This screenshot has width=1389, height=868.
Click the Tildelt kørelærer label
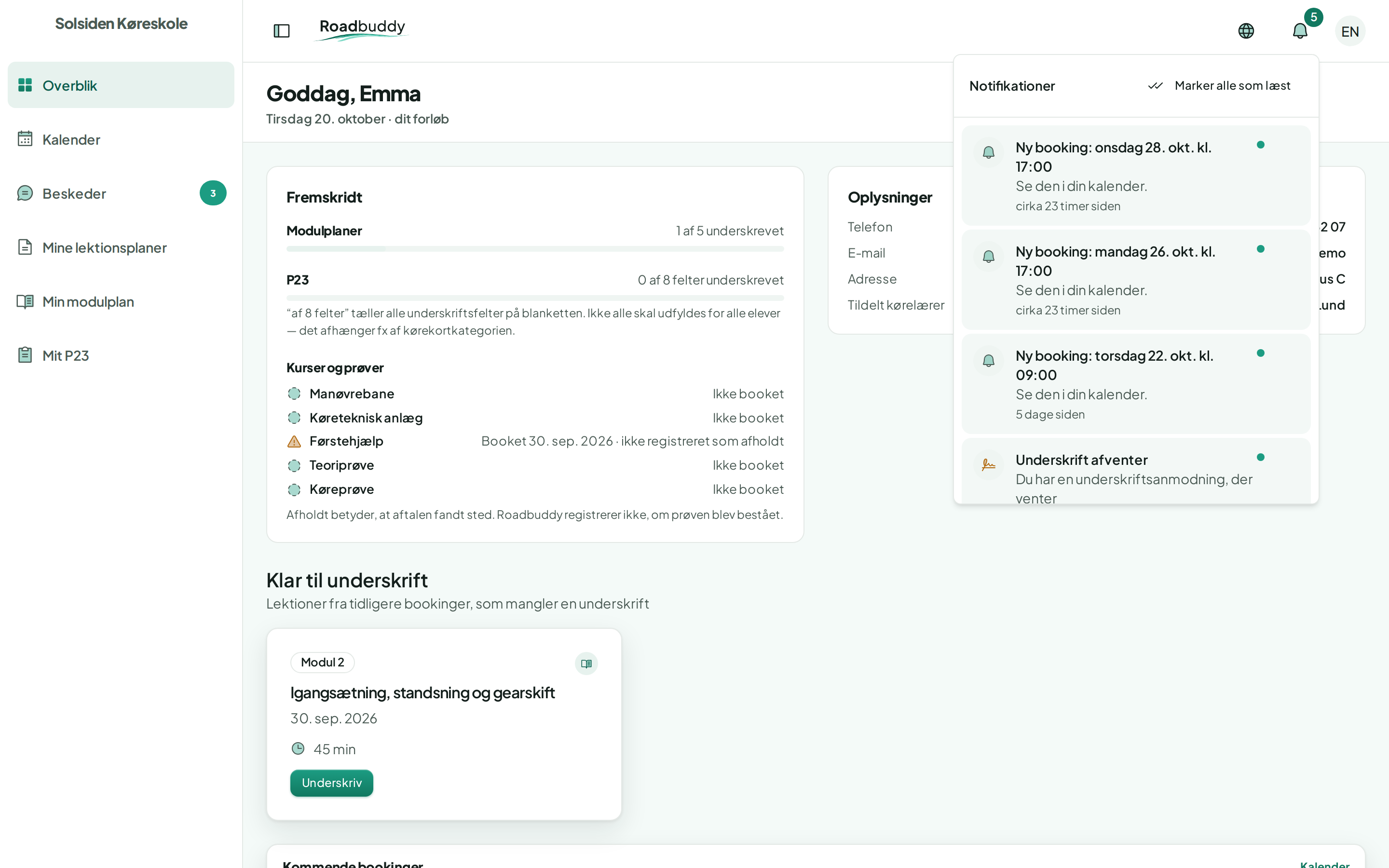pyautogui.click(x=896, y=305)
